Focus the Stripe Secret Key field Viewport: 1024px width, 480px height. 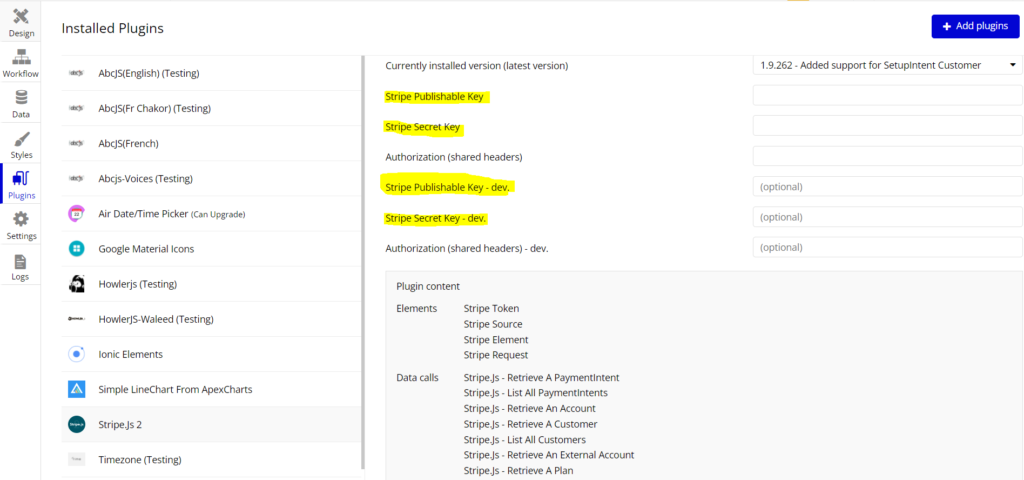click(888, 125)
